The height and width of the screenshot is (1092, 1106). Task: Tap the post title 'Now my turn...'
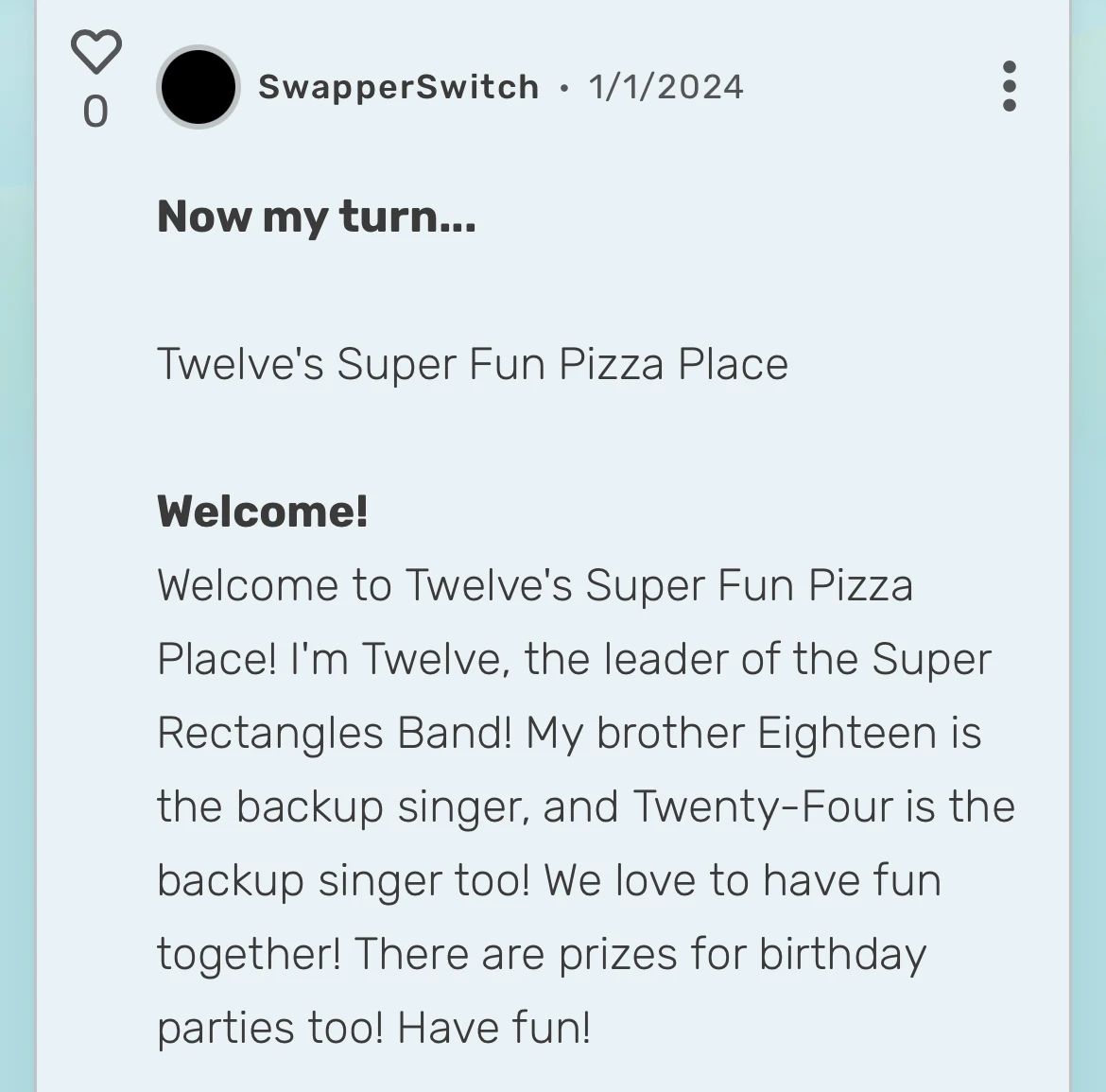(317, 217)
